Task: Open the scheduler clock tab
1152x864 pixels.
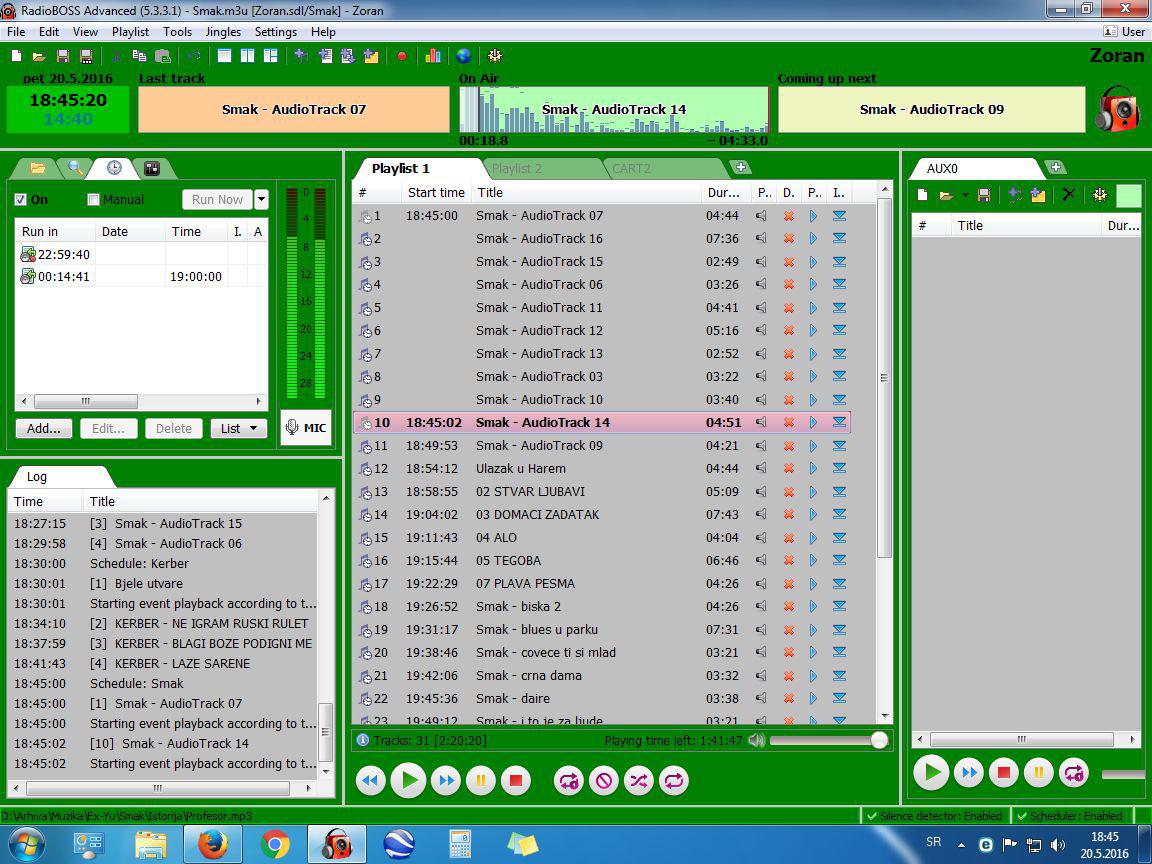Action: (x=114, y=168)
